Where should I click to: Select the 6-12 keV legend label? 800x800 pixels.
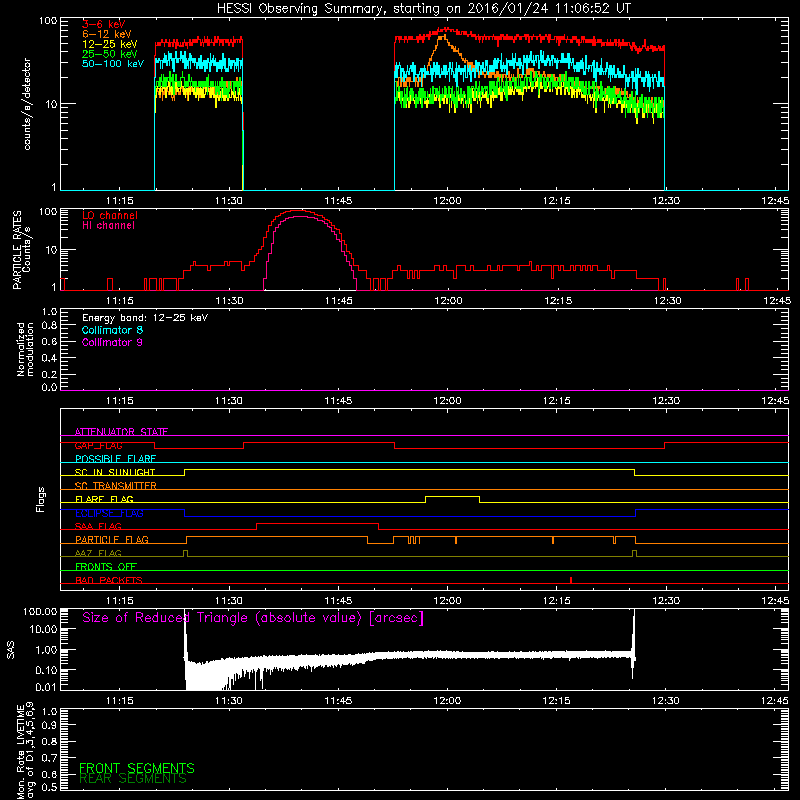click(x=107, y=34)
